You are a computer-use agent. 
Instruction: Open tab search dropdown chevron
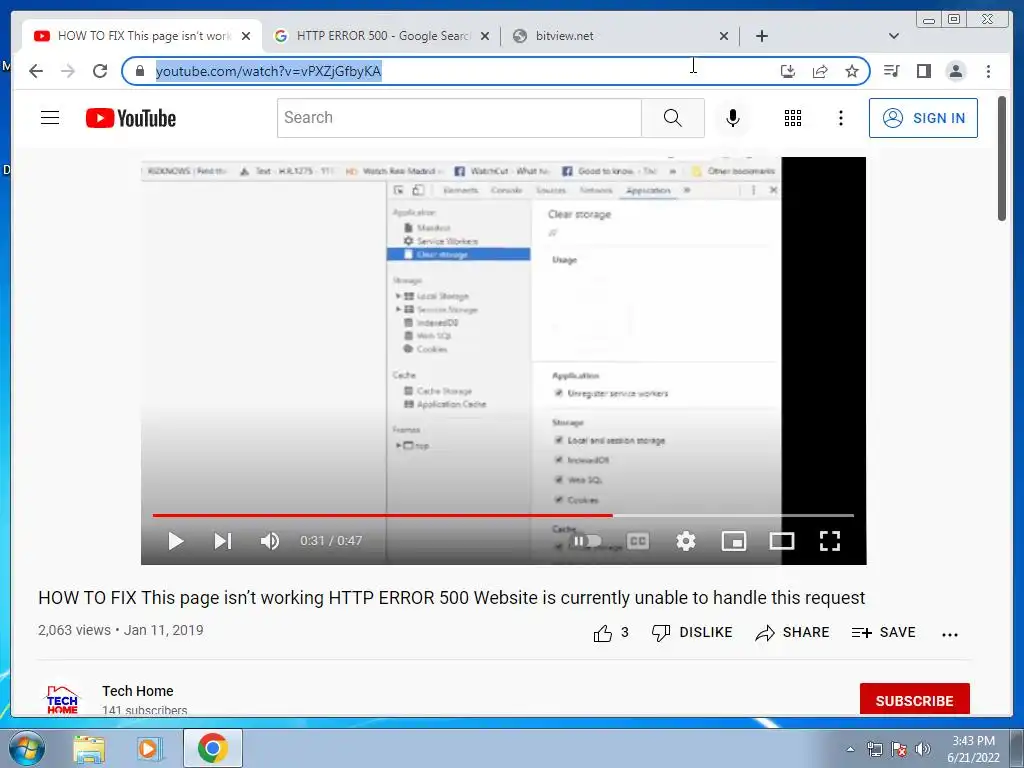click(x=894, y=36)
